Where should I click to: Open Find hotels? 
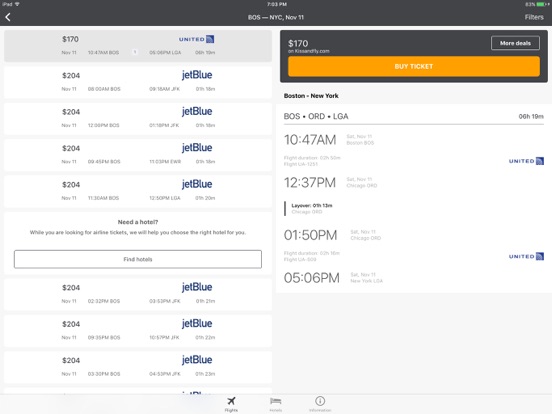click(x=138, y=259)
